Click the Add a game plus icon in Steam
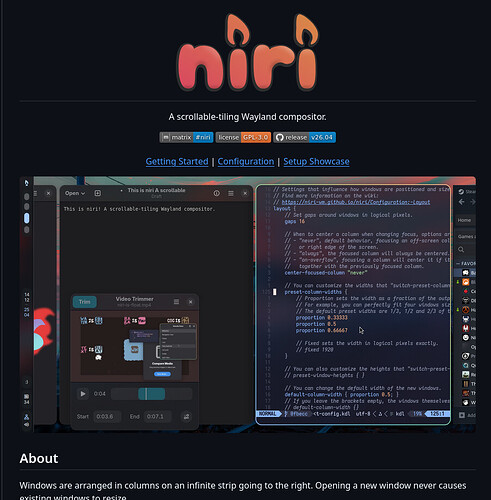 462,415
